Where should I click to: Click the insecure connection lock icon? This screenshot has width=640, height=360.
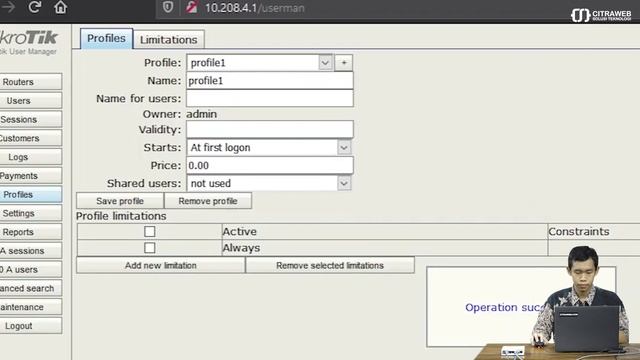pyautogui.click(x=191, y=7)
